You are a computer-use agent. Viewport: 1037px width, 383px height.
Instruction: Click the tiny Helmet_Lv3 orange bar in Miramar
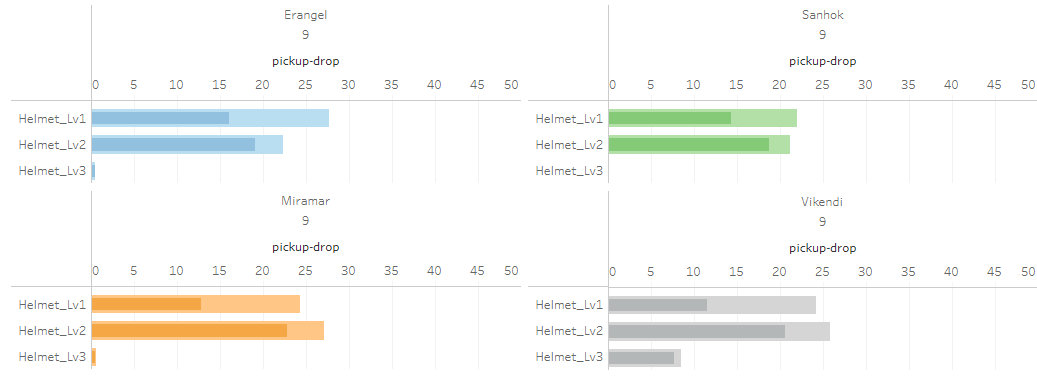(94, 357)
